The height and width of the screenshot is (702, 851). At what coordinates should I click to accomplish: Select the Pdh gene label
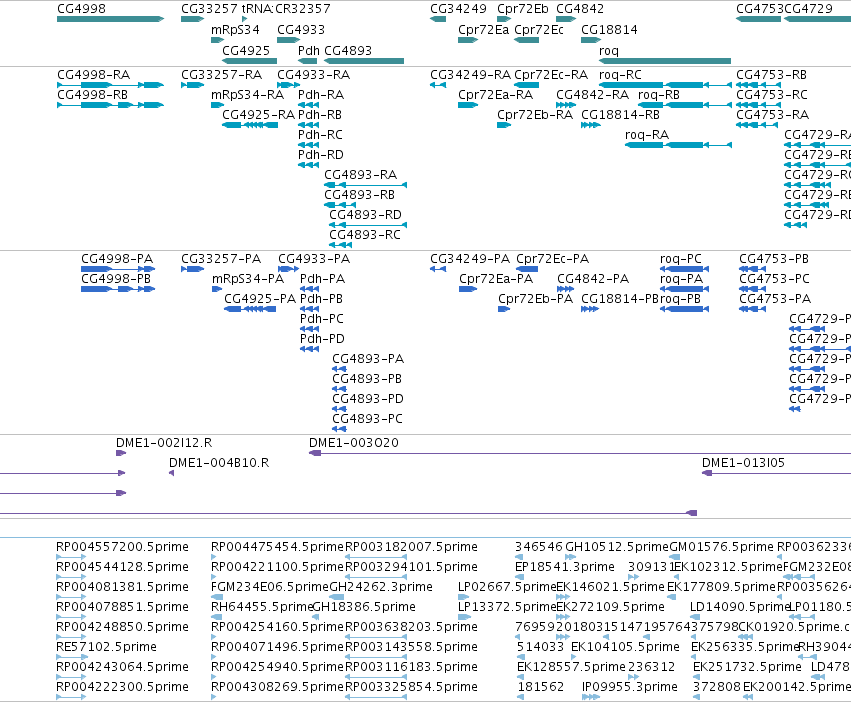pos(309,50)
